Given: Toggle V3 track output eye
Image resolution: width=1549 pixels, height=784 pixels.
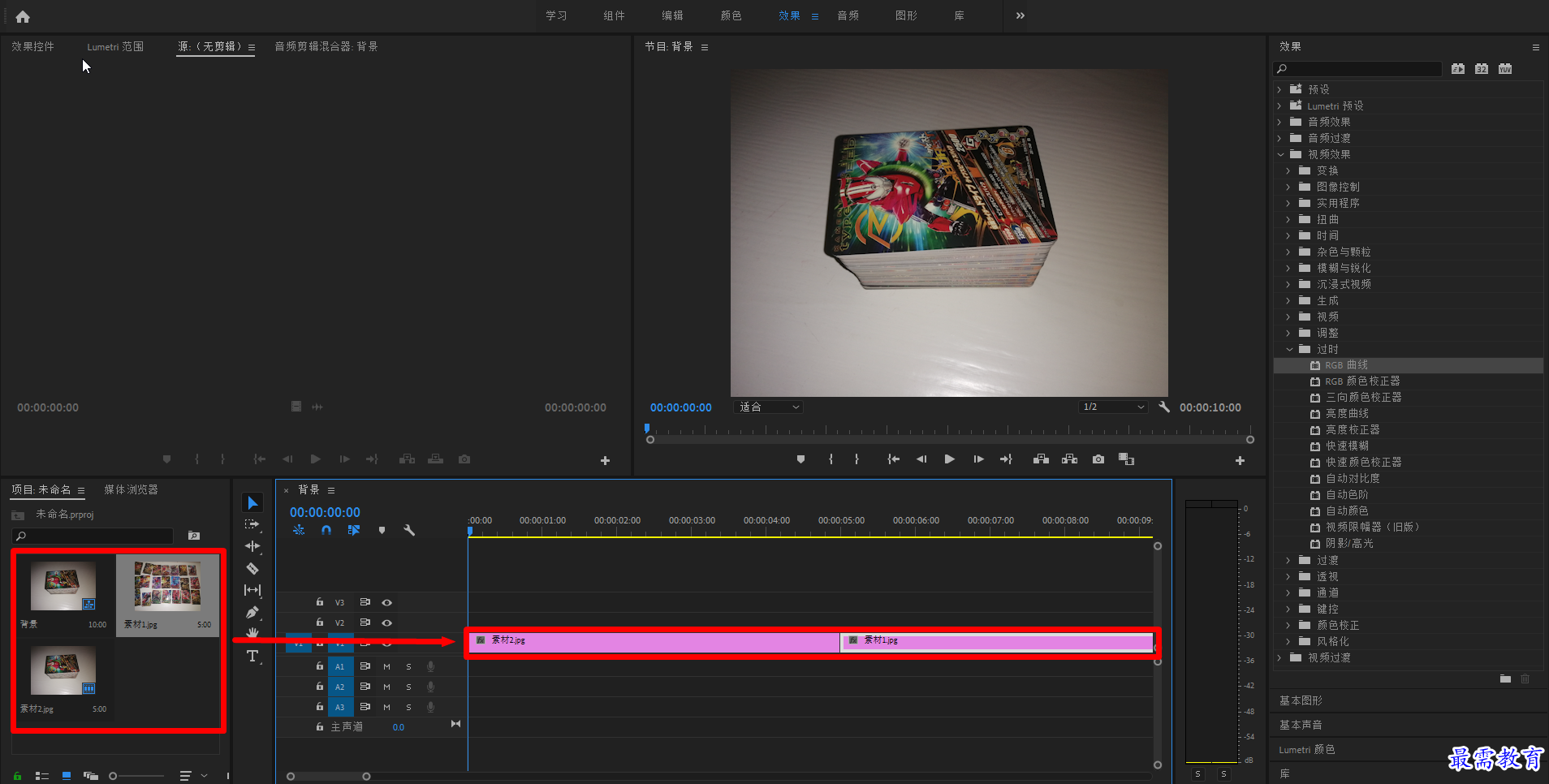Looking at the screenshot, I should tap(387, 602).
